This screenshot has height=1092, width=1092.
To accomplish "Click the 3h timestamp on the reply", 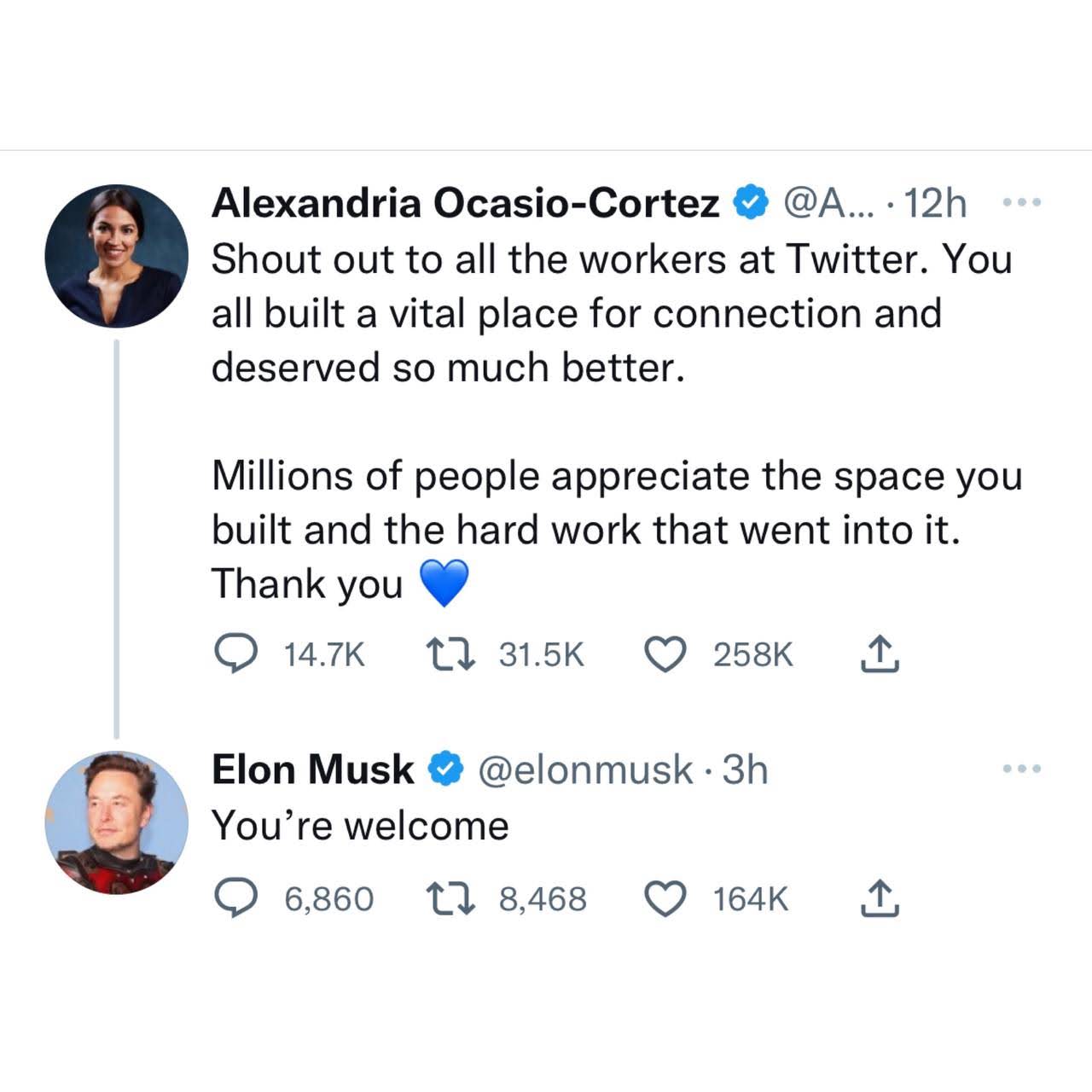I will click(746, 769).
